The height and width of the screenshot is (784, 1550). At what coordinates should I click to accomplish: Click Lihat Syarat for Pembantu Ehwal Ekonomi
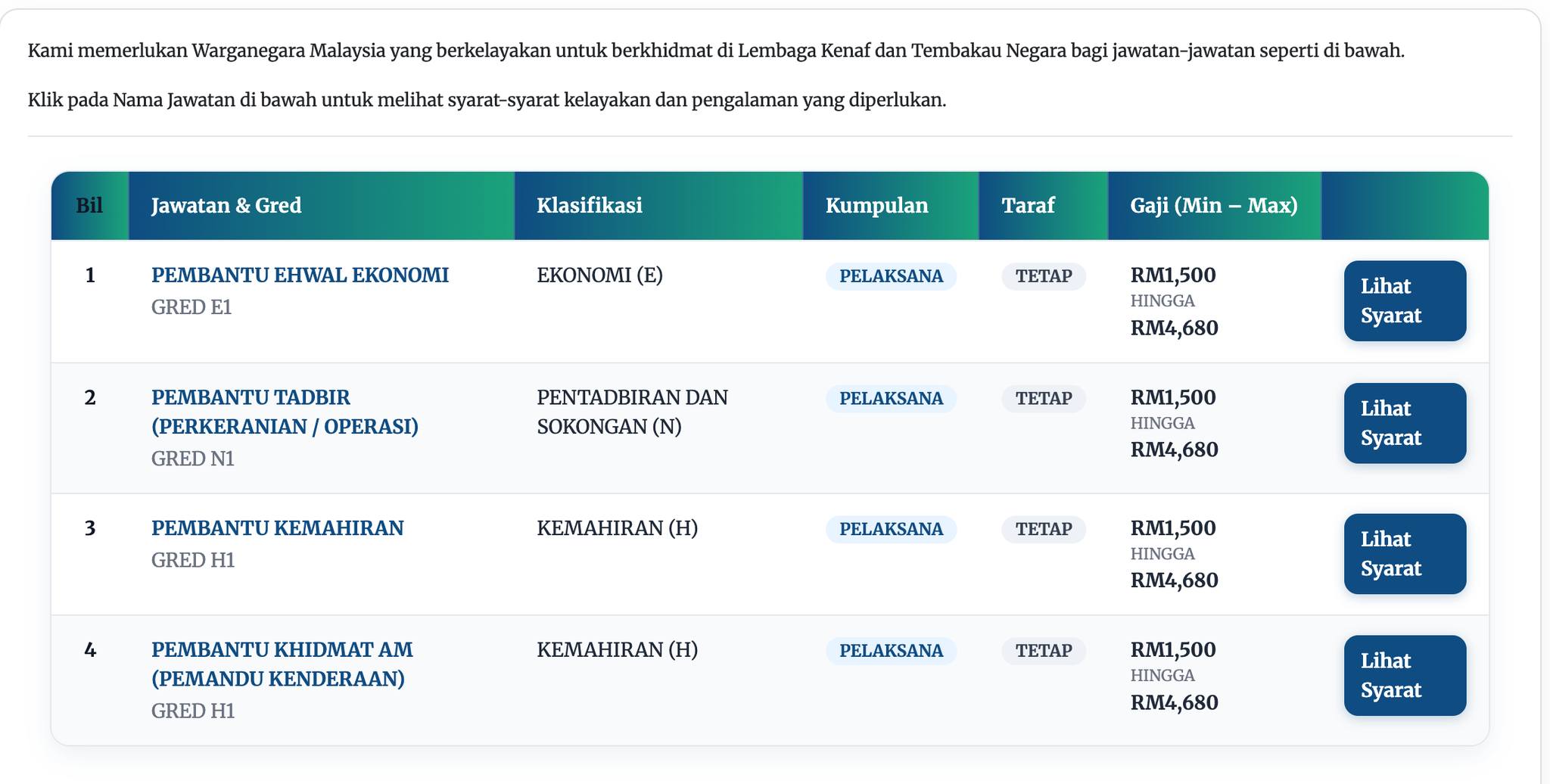1404,300
